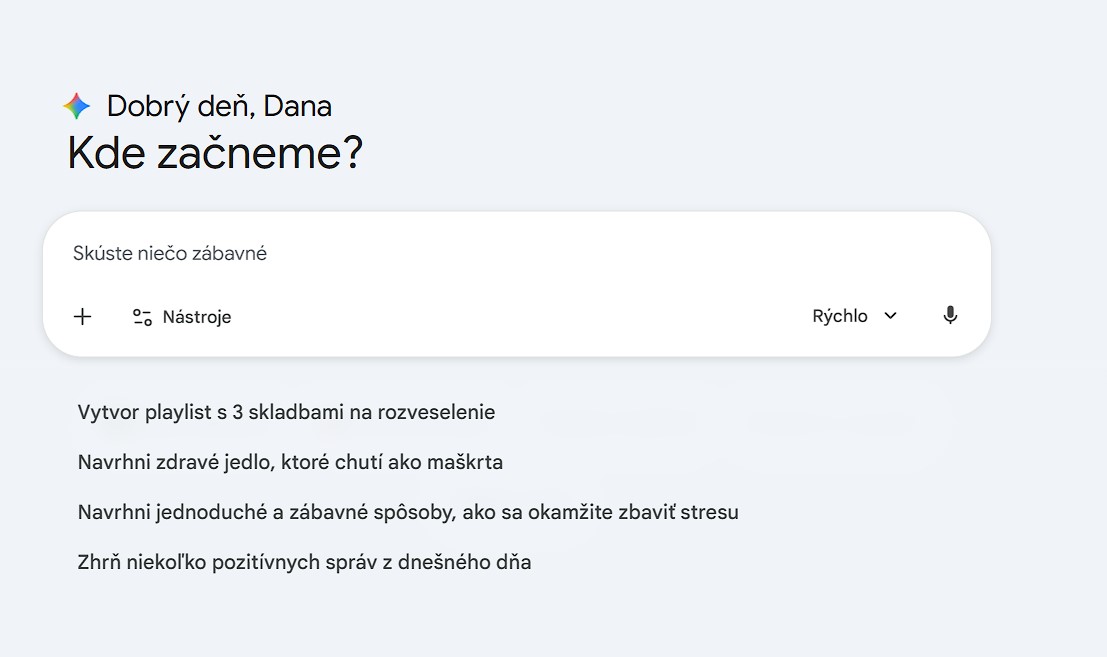The width and height of the screenshot is (1107, 657).
Task: Activate the microphone voice input icon
Action: click(x=950, y=316)
